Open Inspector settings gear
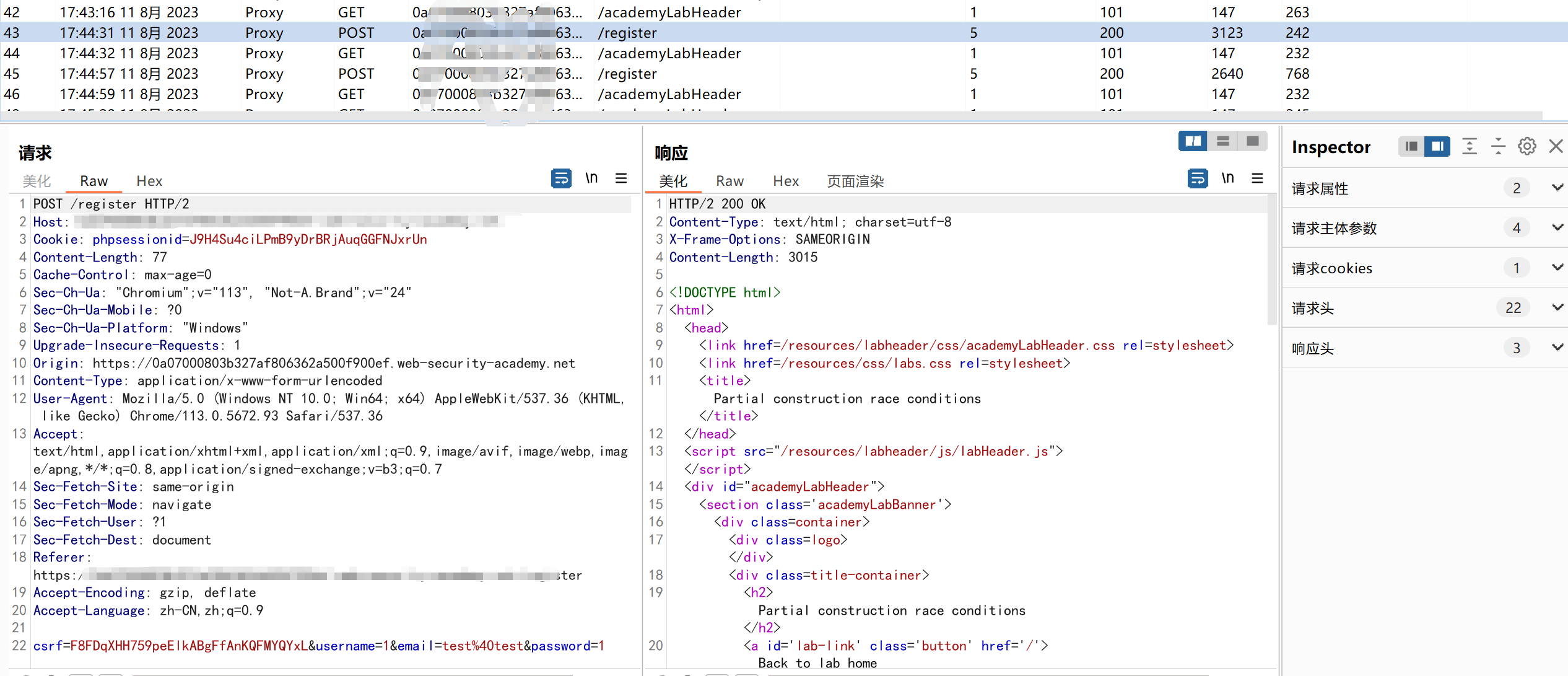Image resolution: width=1568 pixels, height=676 pixels. pyautogui.click(x=1527, y=146)
